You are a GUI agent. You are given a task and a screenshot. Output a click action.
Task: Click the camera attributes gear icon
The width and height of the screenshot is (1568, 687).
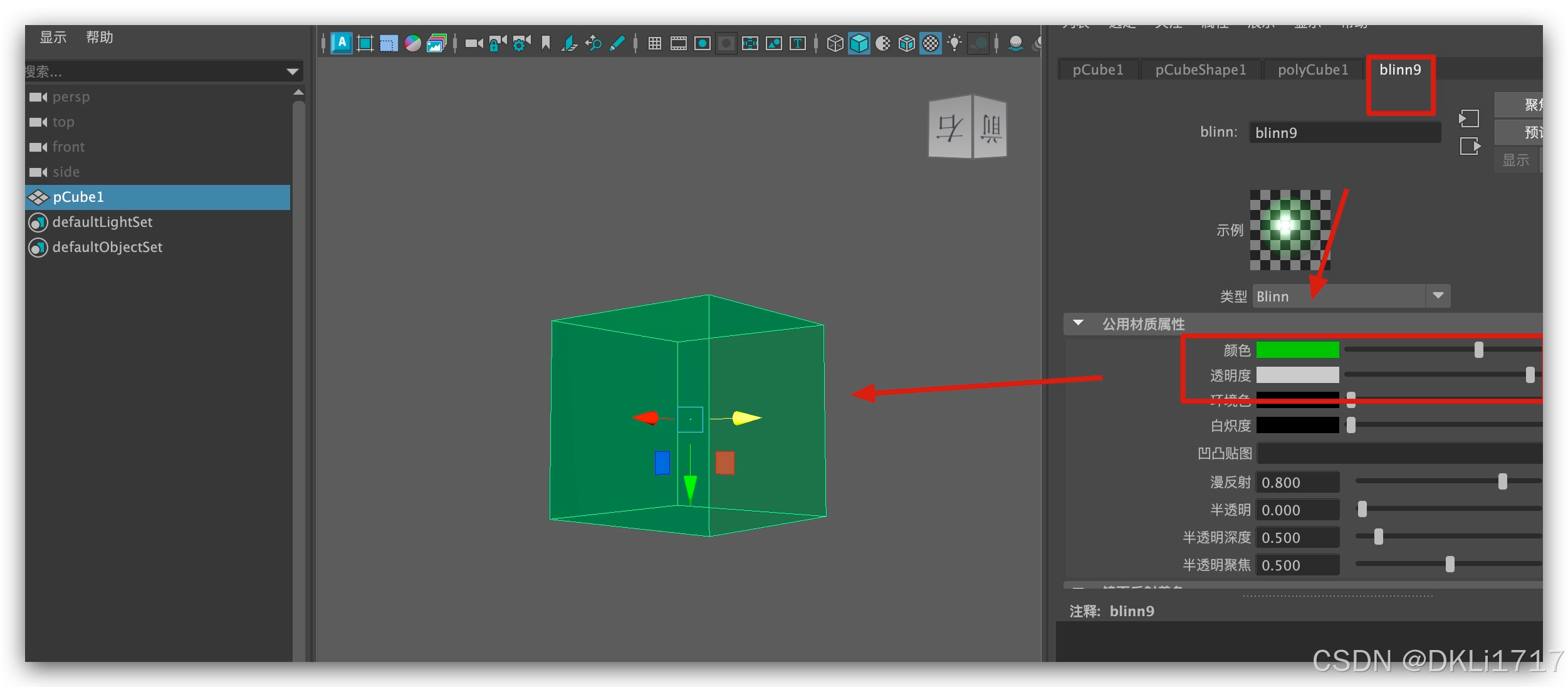click(521, 43)
